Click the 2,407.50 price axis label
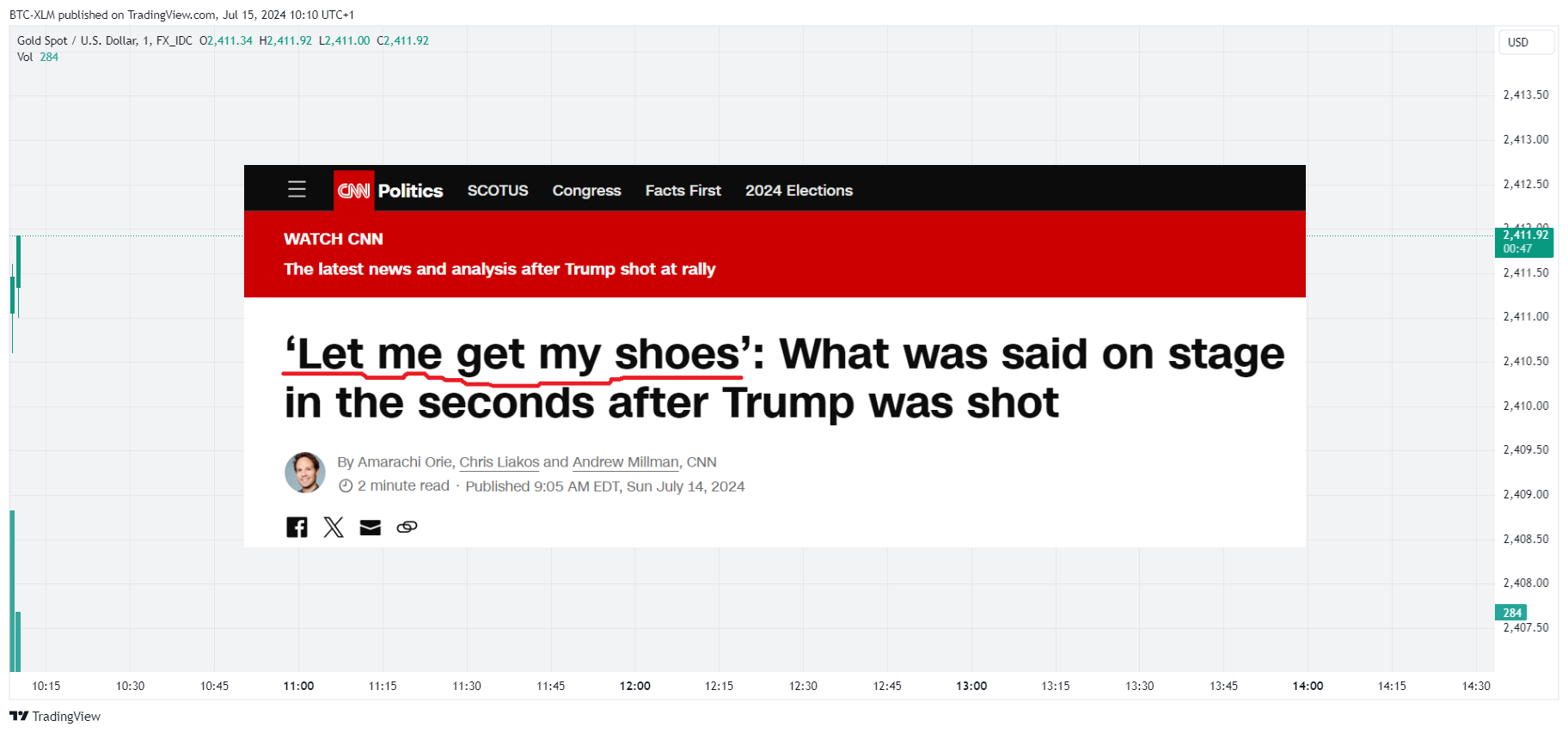The image size is (1568, 733). point(1525,627)
